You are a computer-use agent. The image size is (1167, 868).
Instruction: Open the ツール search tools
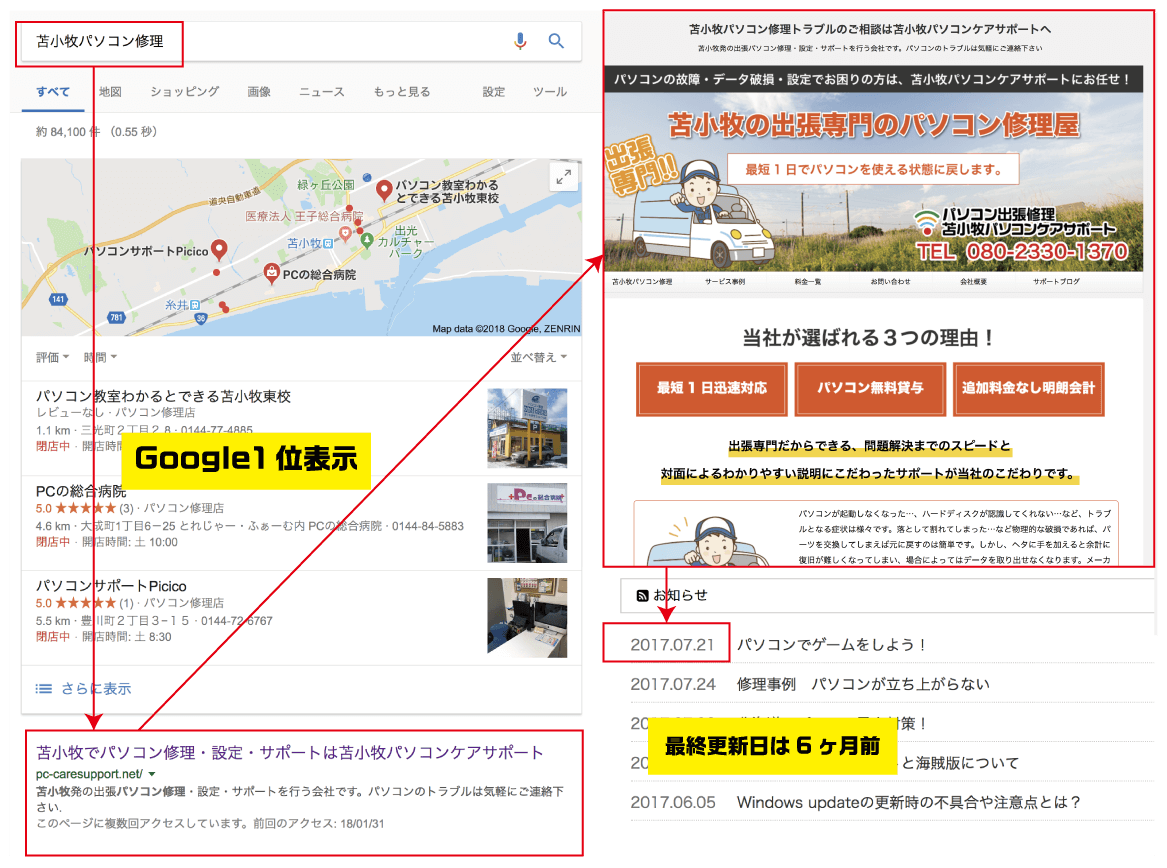550,92
